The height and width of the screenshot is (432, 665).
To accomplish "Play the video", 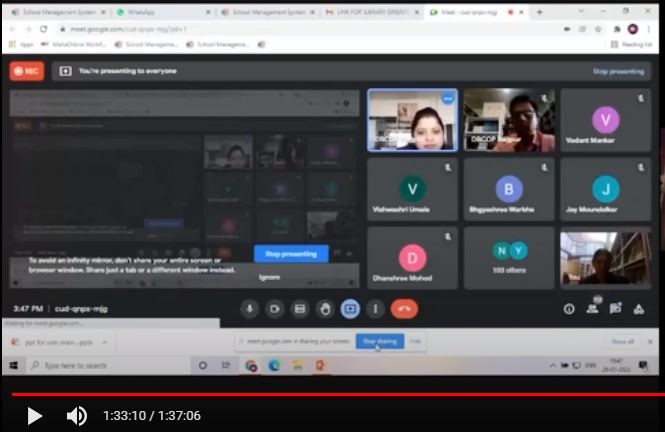I will click(x=34, y=415).
